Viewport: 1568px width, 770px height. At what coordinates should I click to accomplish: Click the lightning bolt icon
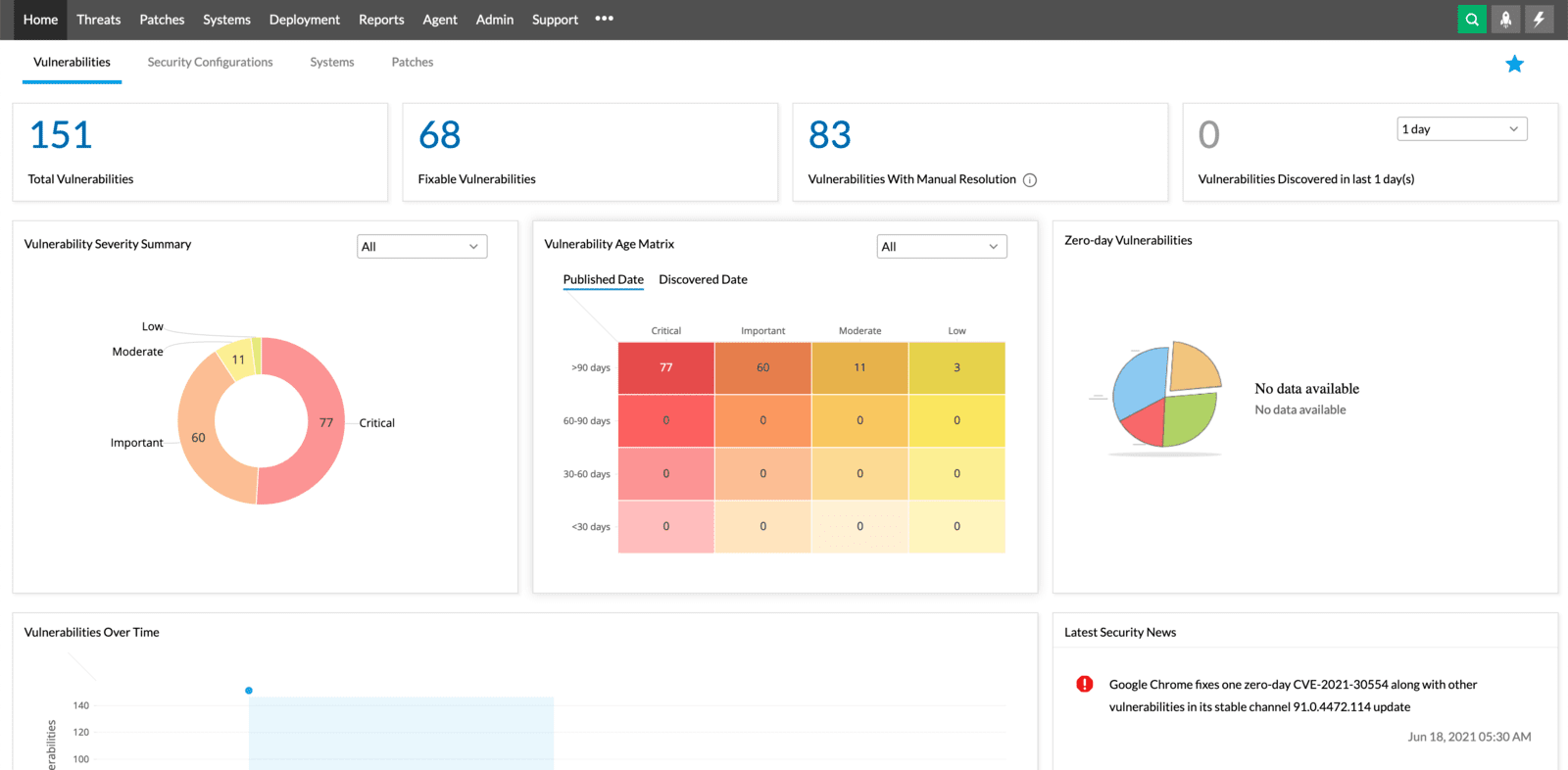(x=1539, y=20)
